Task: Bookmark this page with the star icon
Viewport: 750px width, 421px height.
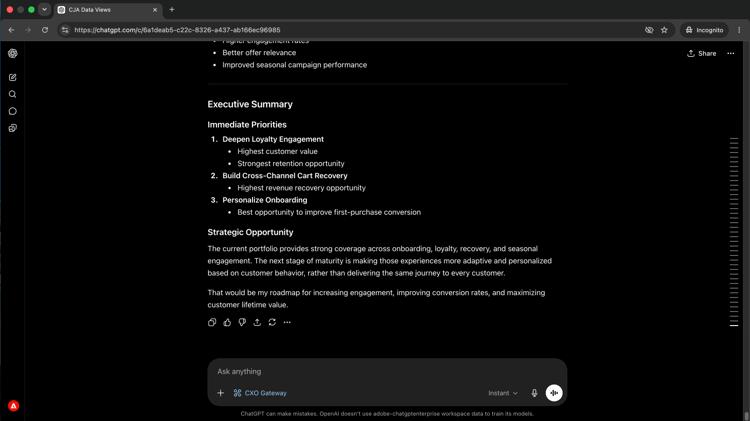Action: coord(664,30)
